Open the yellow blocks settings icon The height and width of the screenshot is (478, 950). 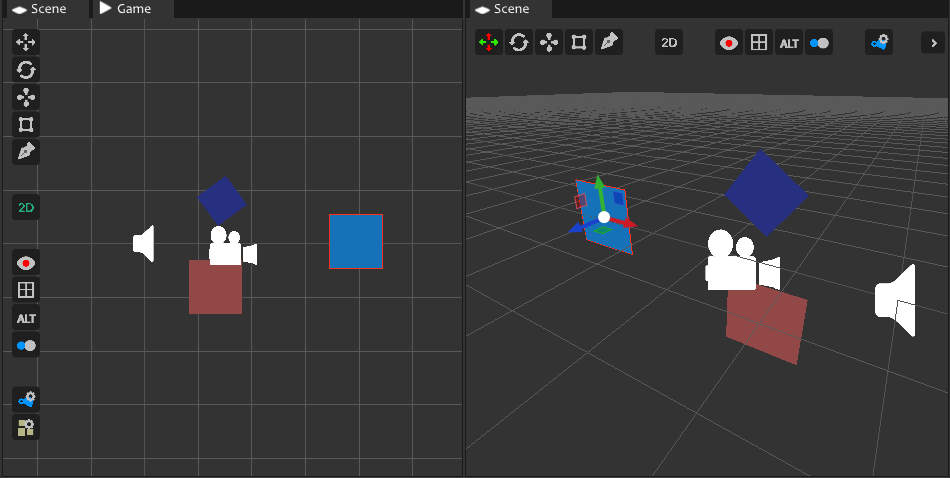tap(25, 427)
